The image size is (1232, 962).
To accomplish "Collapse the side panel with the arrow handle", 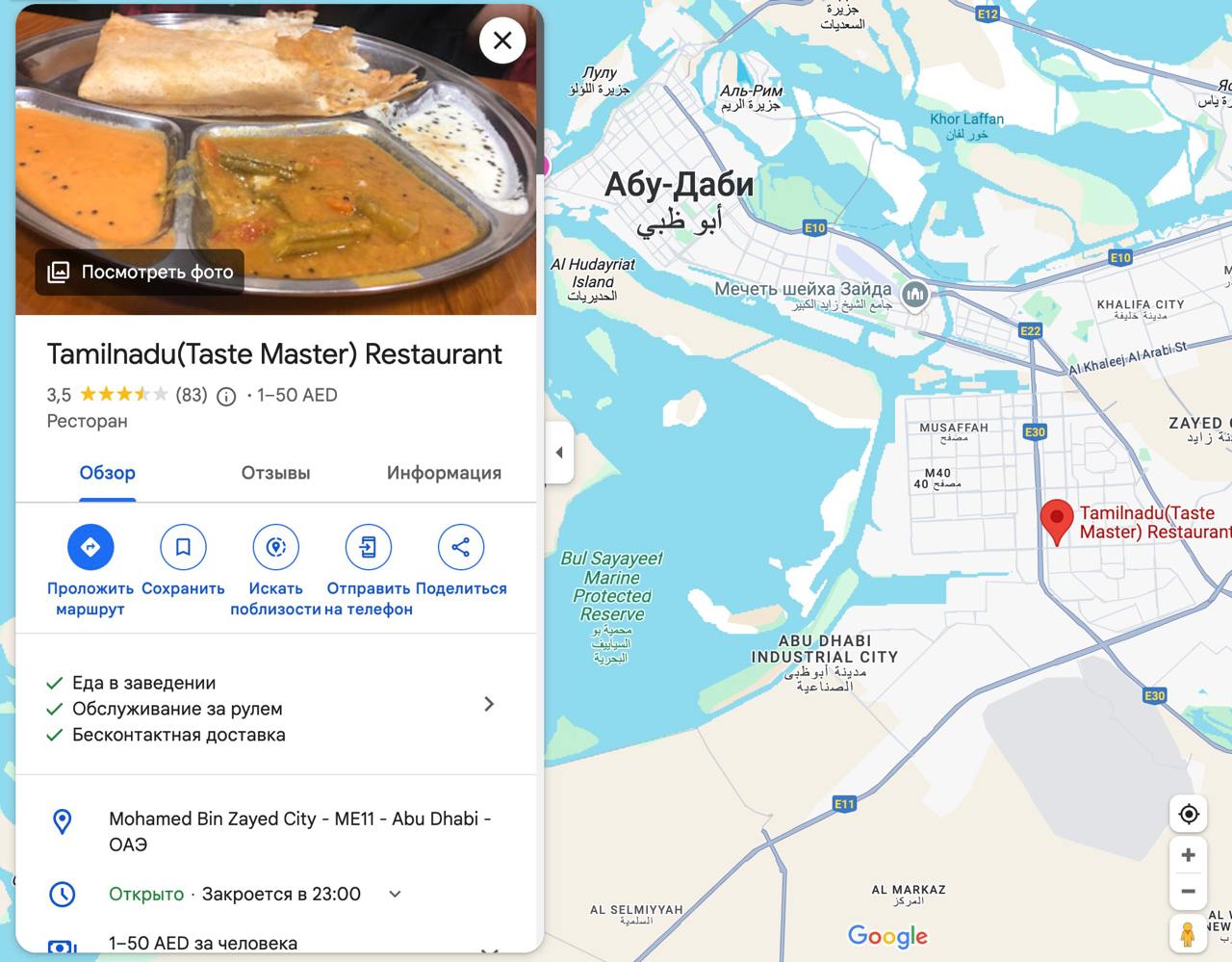I will [558, 453].
